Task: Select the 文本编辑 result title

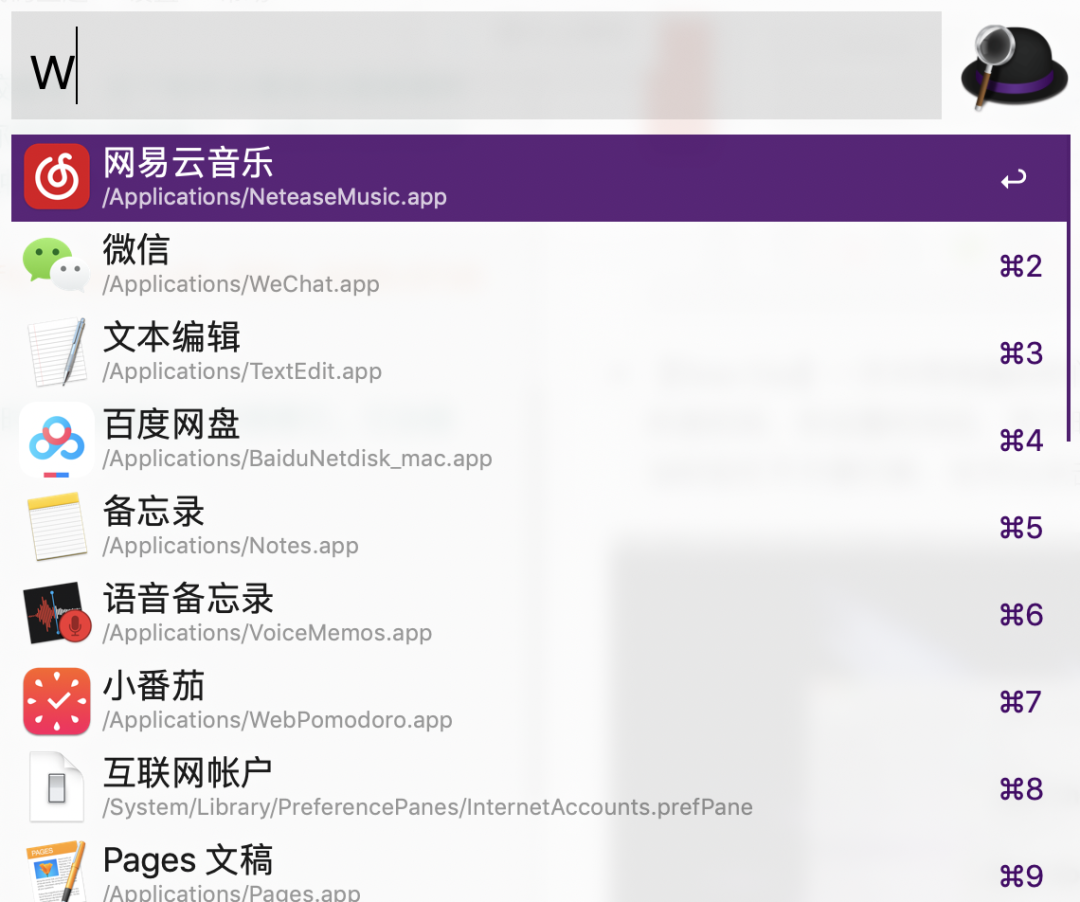Action: [x=172, y=337]
